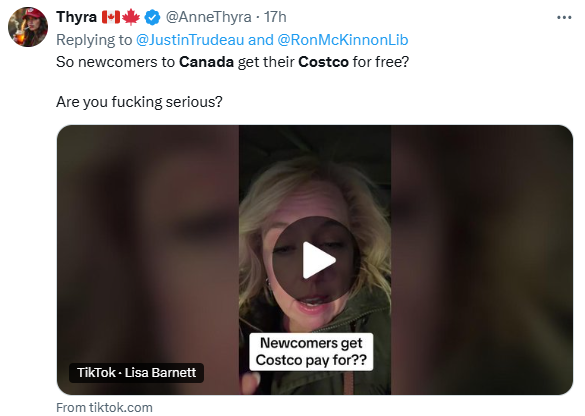Click the "Replying to" text
585x416 pixels.
[94, 40]
